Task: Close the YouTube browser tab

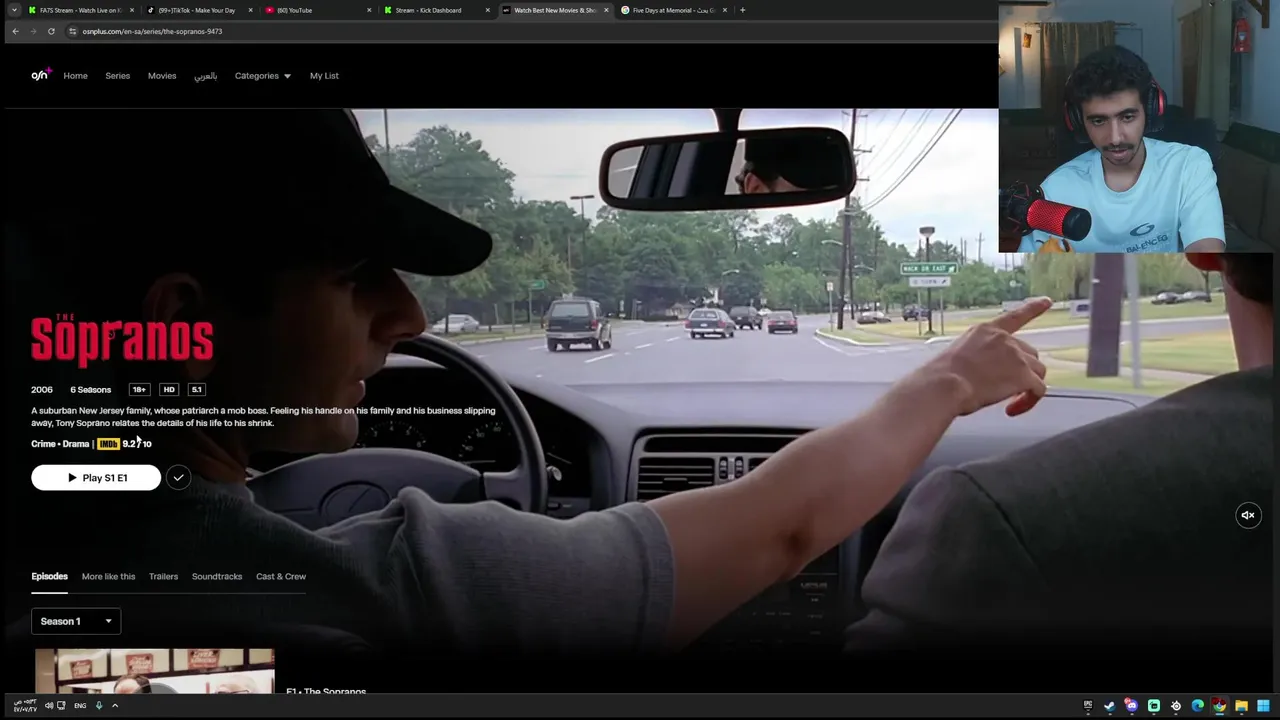Action: 369,10
